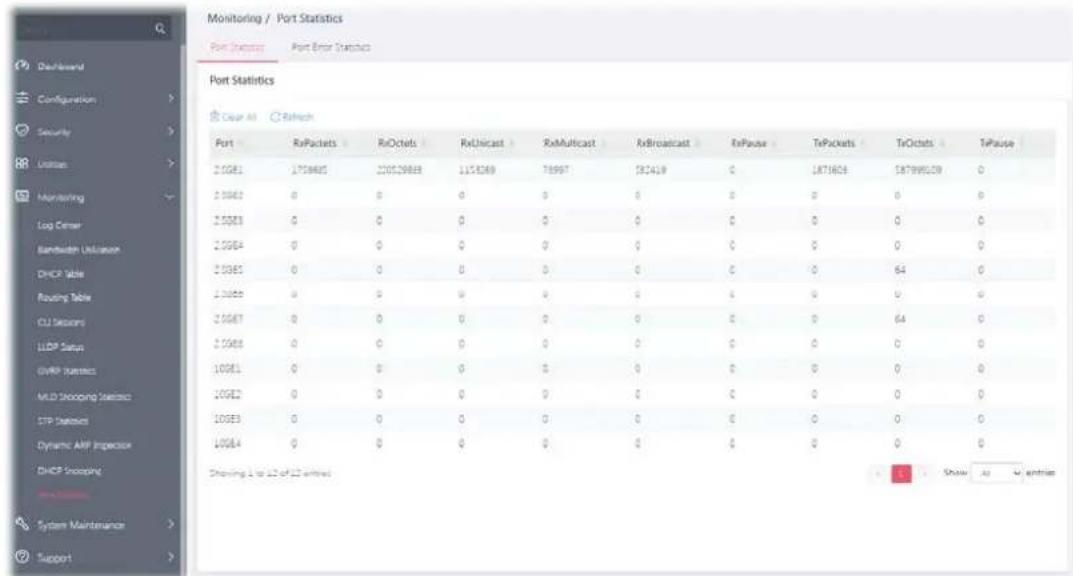Sort table by RxPause column
1073x576 pixels.
coord(753,143)
